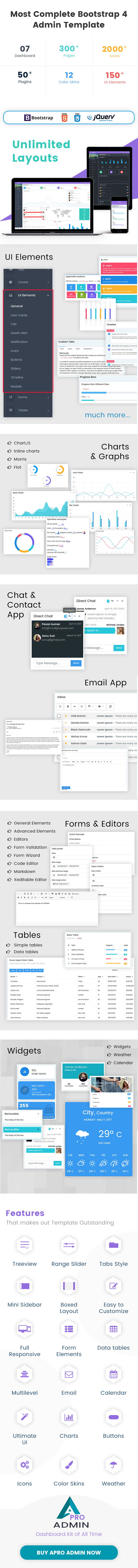Click the Bootstrap logo badge
Screen dimensions: 138x1568
39,117
